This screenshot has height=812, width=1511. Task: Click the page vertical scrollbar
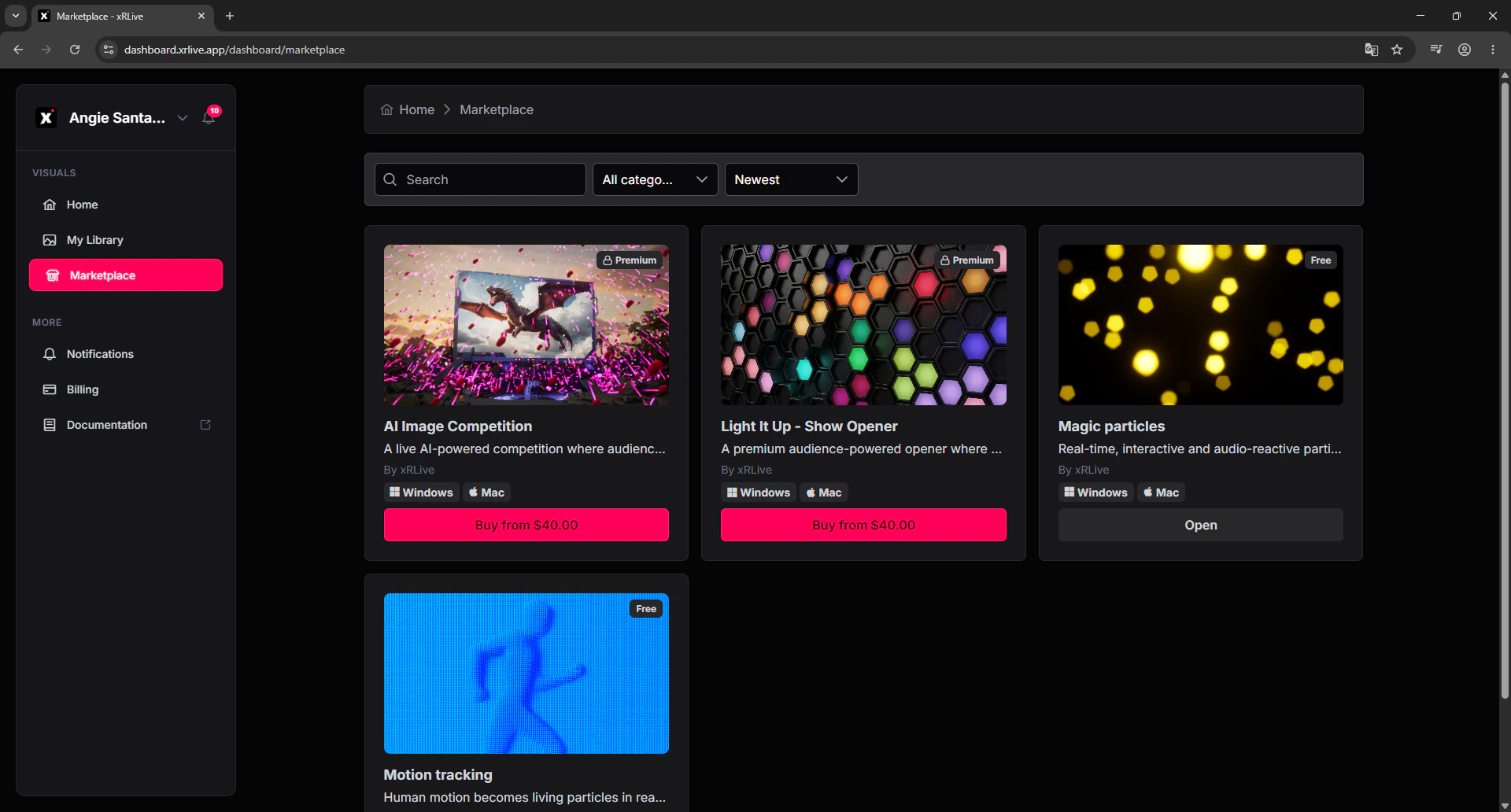[1505, 389]
